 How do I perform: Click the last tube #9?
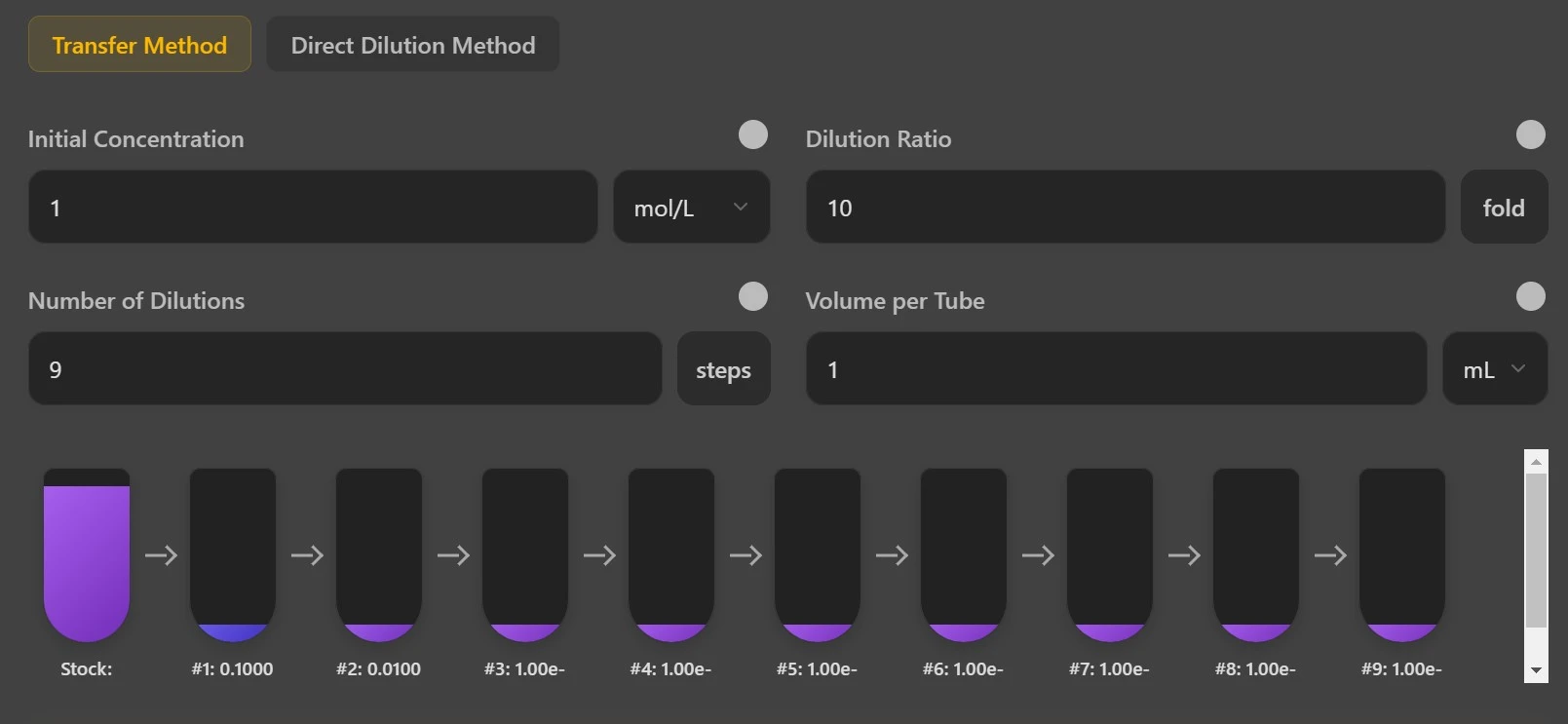pyautogui.click(x=1401, y=555)
